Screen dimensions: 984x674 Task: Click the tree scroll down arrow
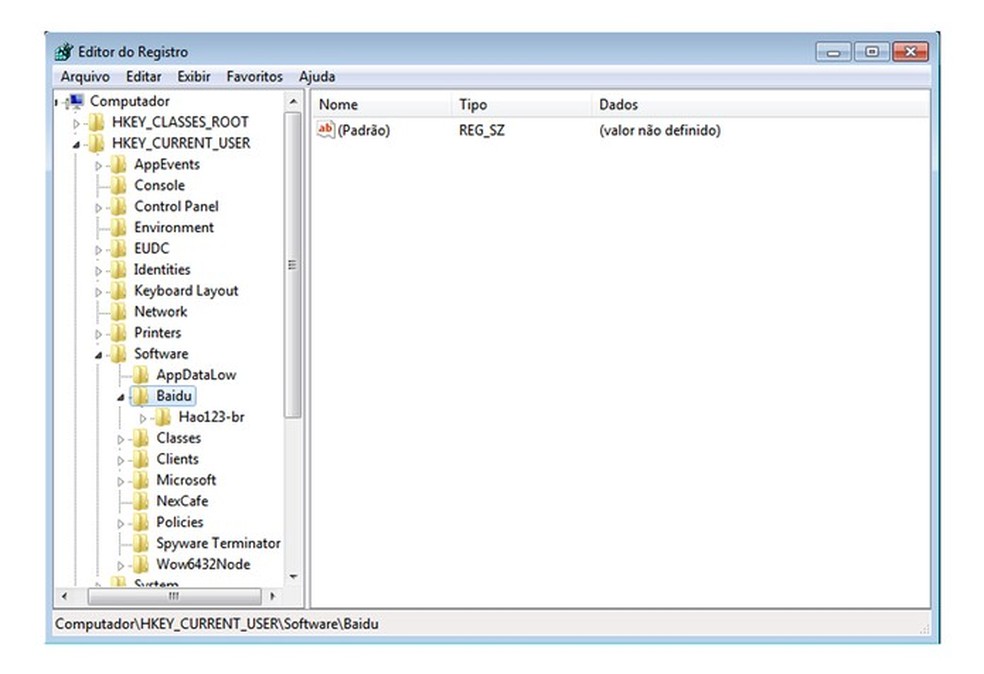[x=293, y=576]
